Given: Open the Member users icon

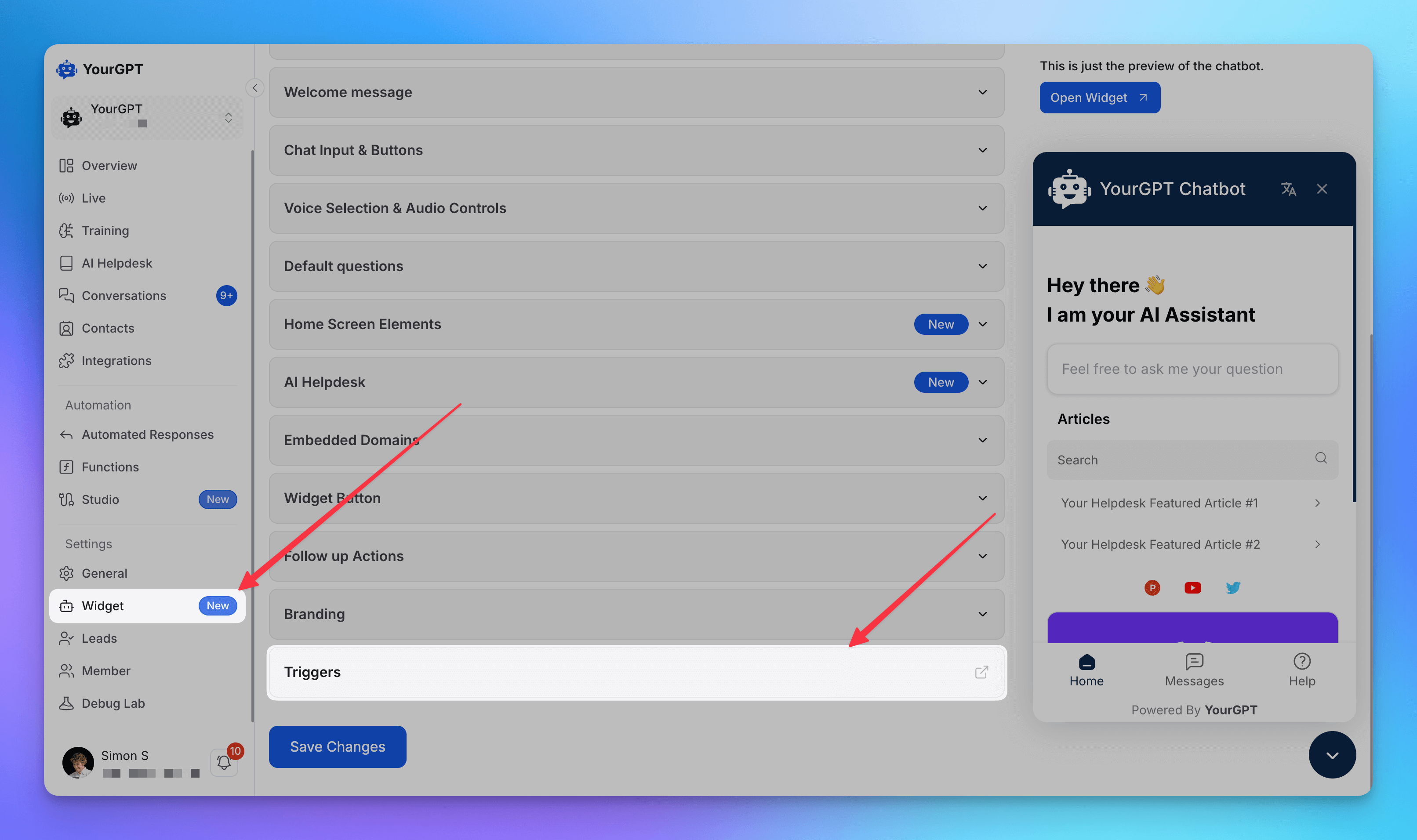Looking at the screenshot, I should (x=66, y=671).
